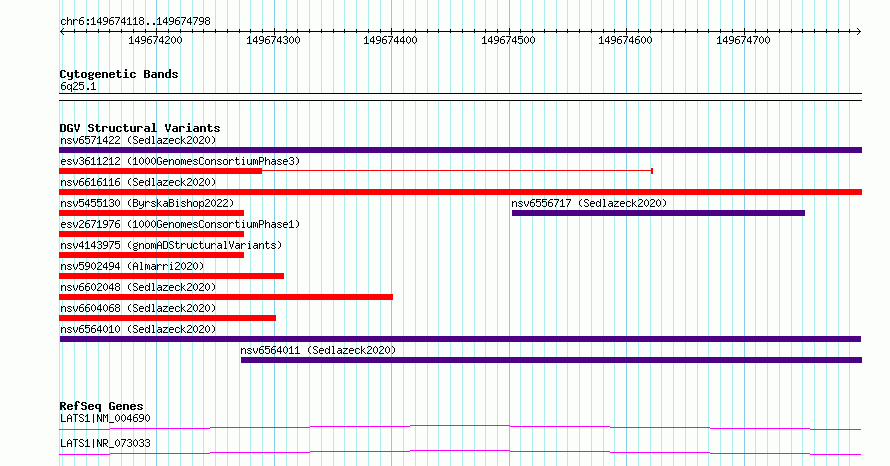
Task: Click the end marker of esv3611212 thin line
Action: 652,171
